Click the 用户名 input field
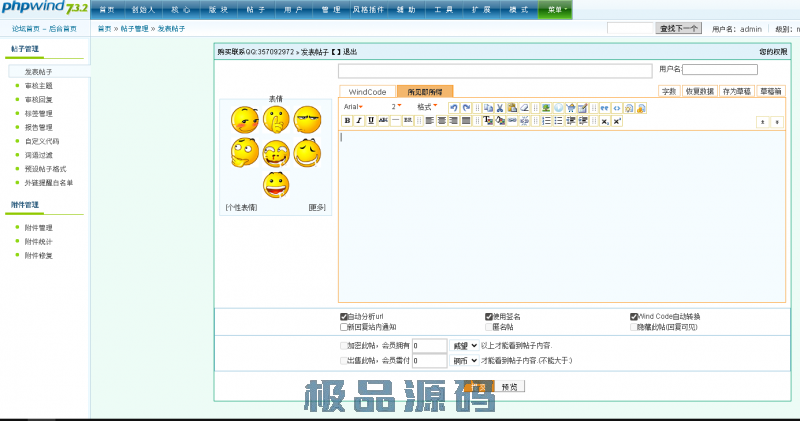The image size is (800, 421). tap(720, 69)
